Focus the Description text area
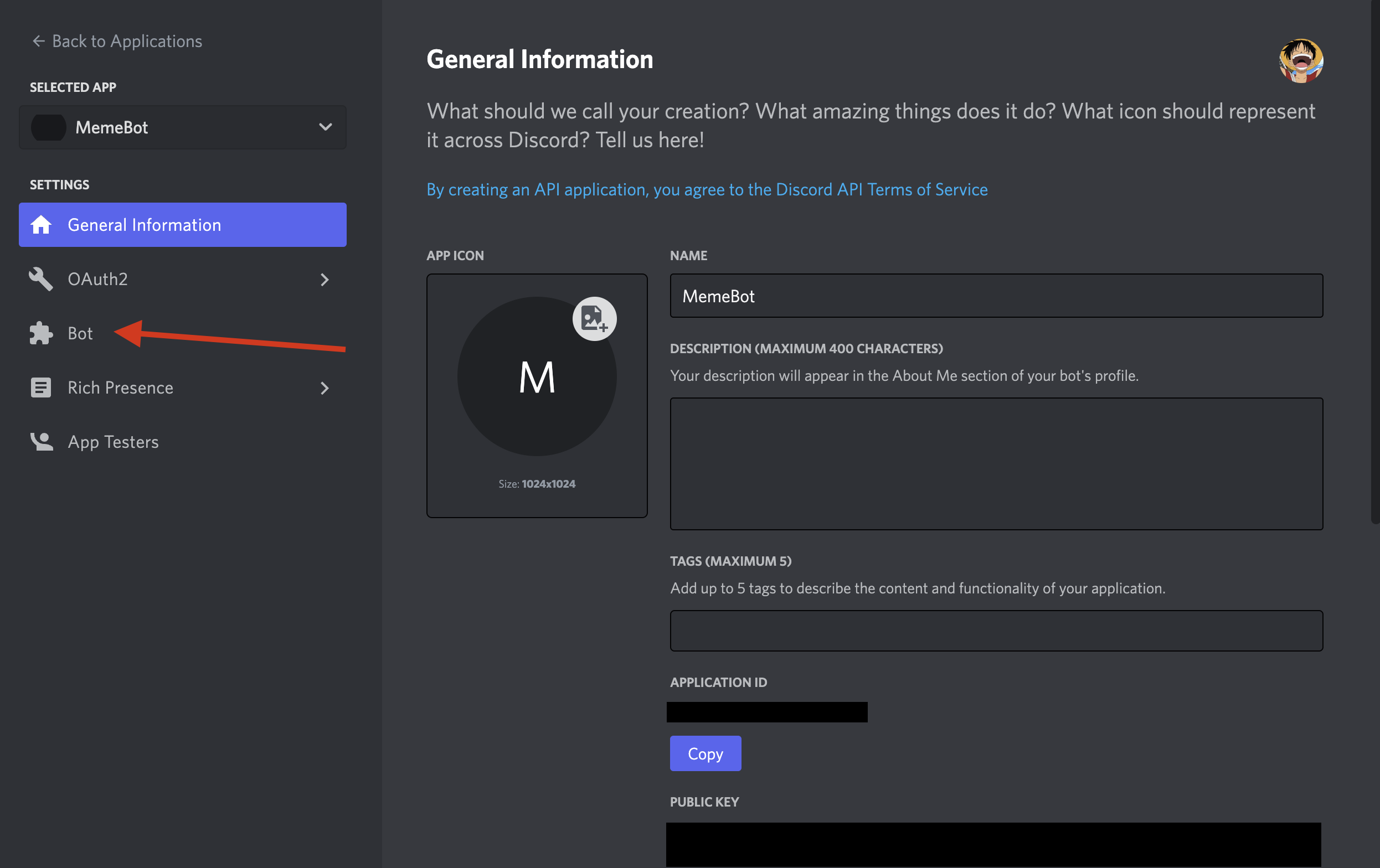 pos(996,463)
